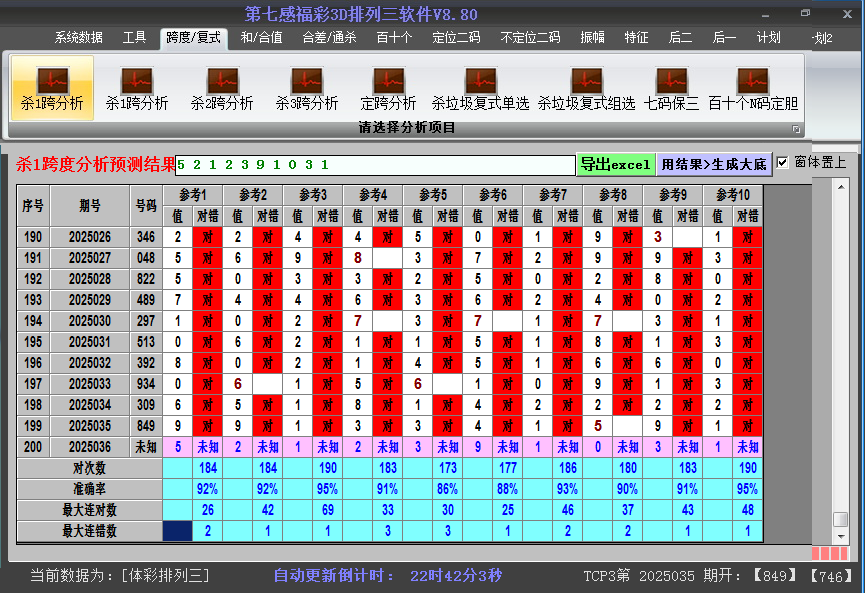Select the highlighted 杀1跨分析 icon
This screenshot has height=593, width=865.
[52, 88]
